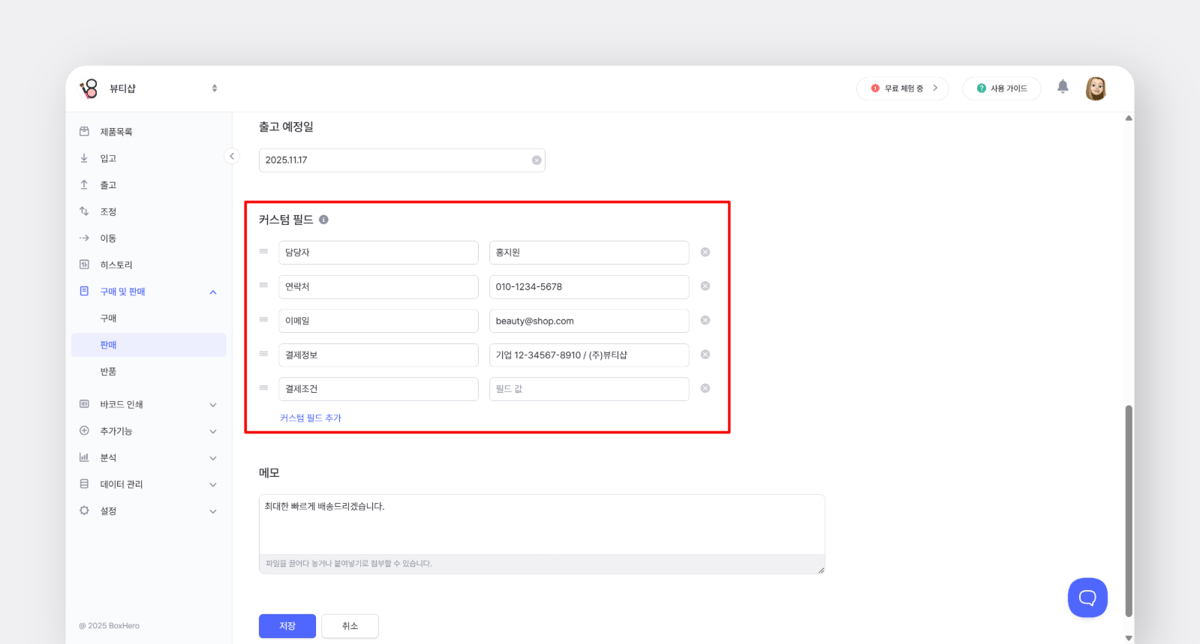Open the 제품목록 sidebar icon

(83, 130)
